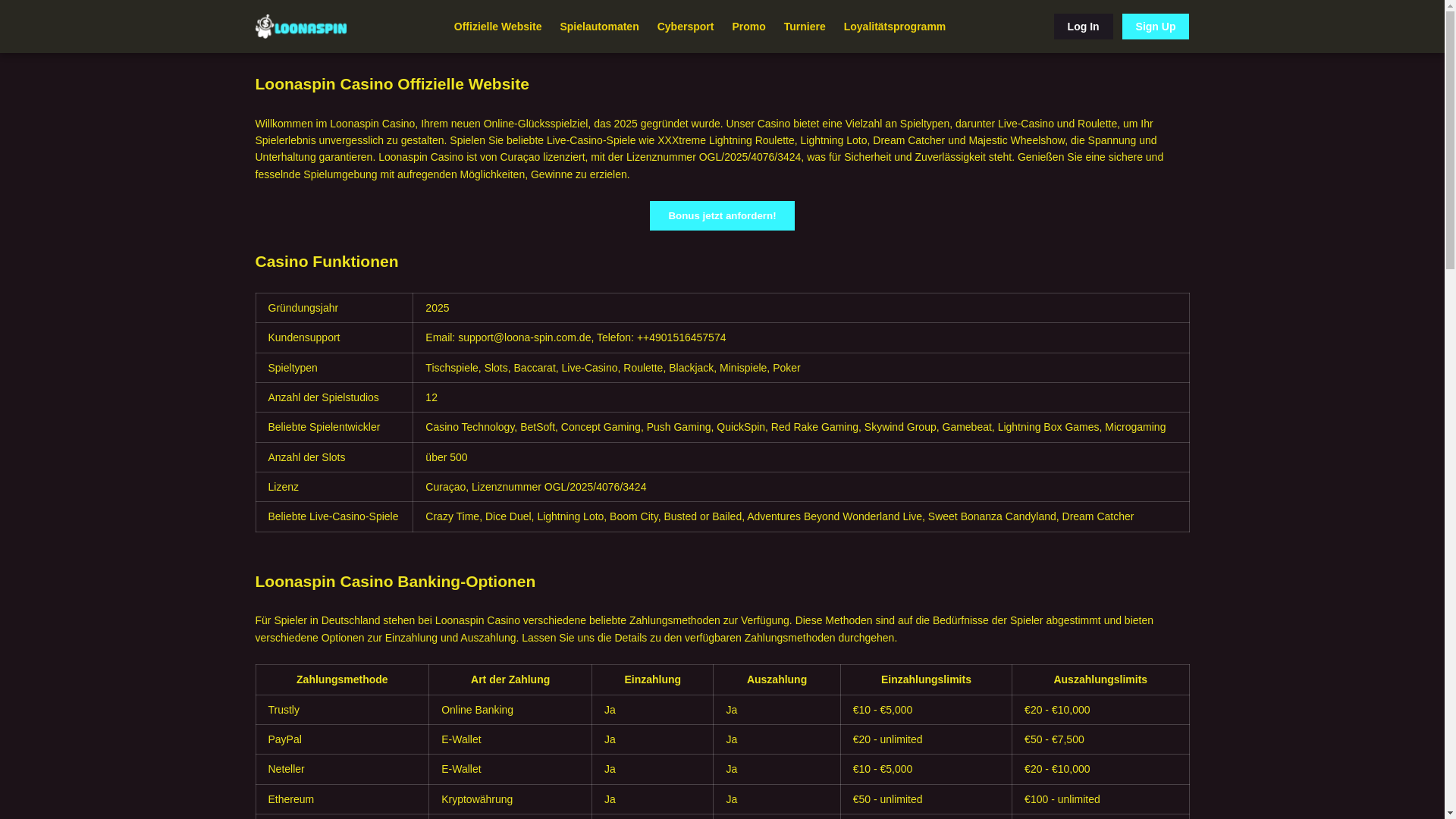
Task: Click the Casino Funktionen heading
Action: [327, 262]
